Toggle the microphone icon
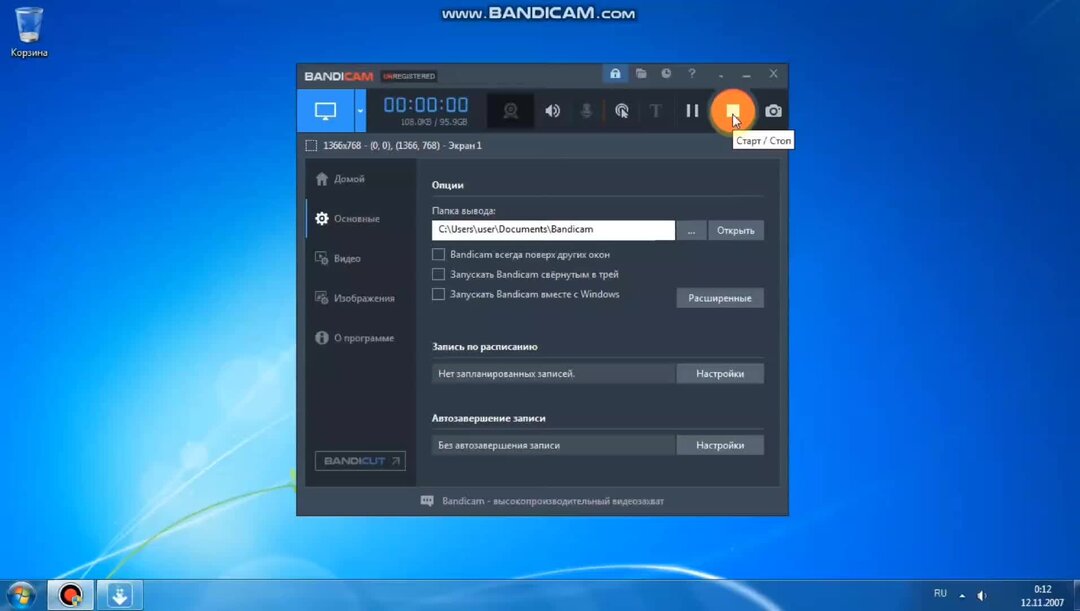 (586, 111)
